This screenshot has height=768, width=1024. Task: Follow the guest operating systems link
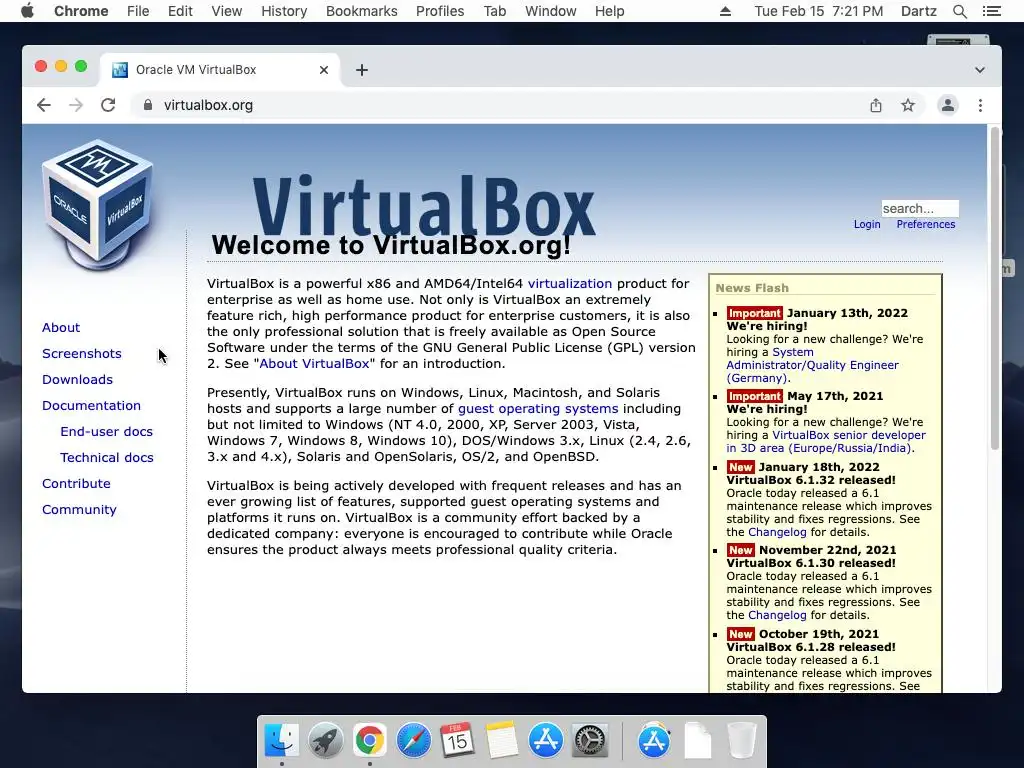click(x=538, y=408)
